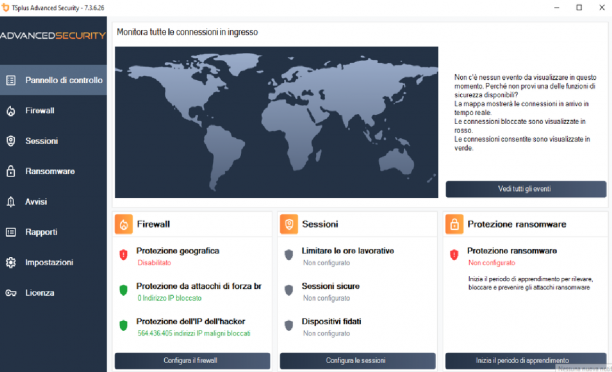Open Protezione dell'IP dell'hacker entry
The width and height of the screenshot is (612, 372).
pyautogui.click(x=190, y=321)
